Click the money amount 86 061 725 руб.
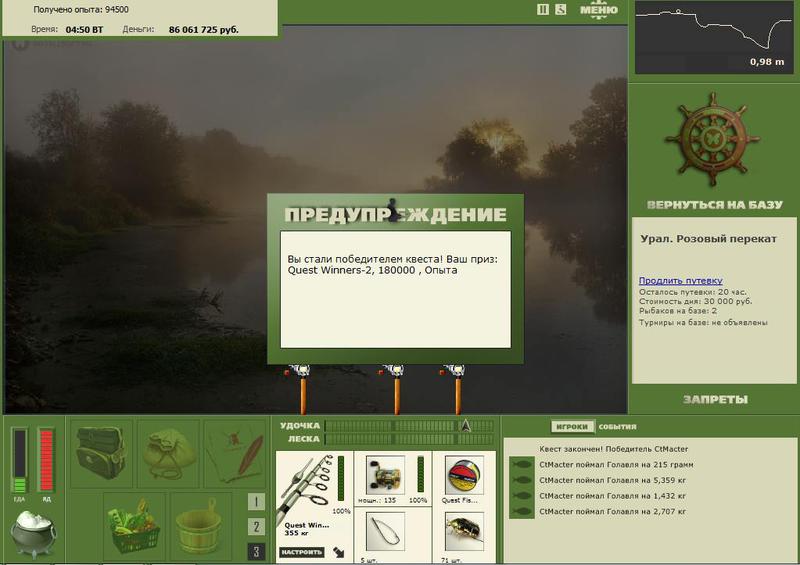The width and height of the screenshot is (800, 565). click(204, 30)
